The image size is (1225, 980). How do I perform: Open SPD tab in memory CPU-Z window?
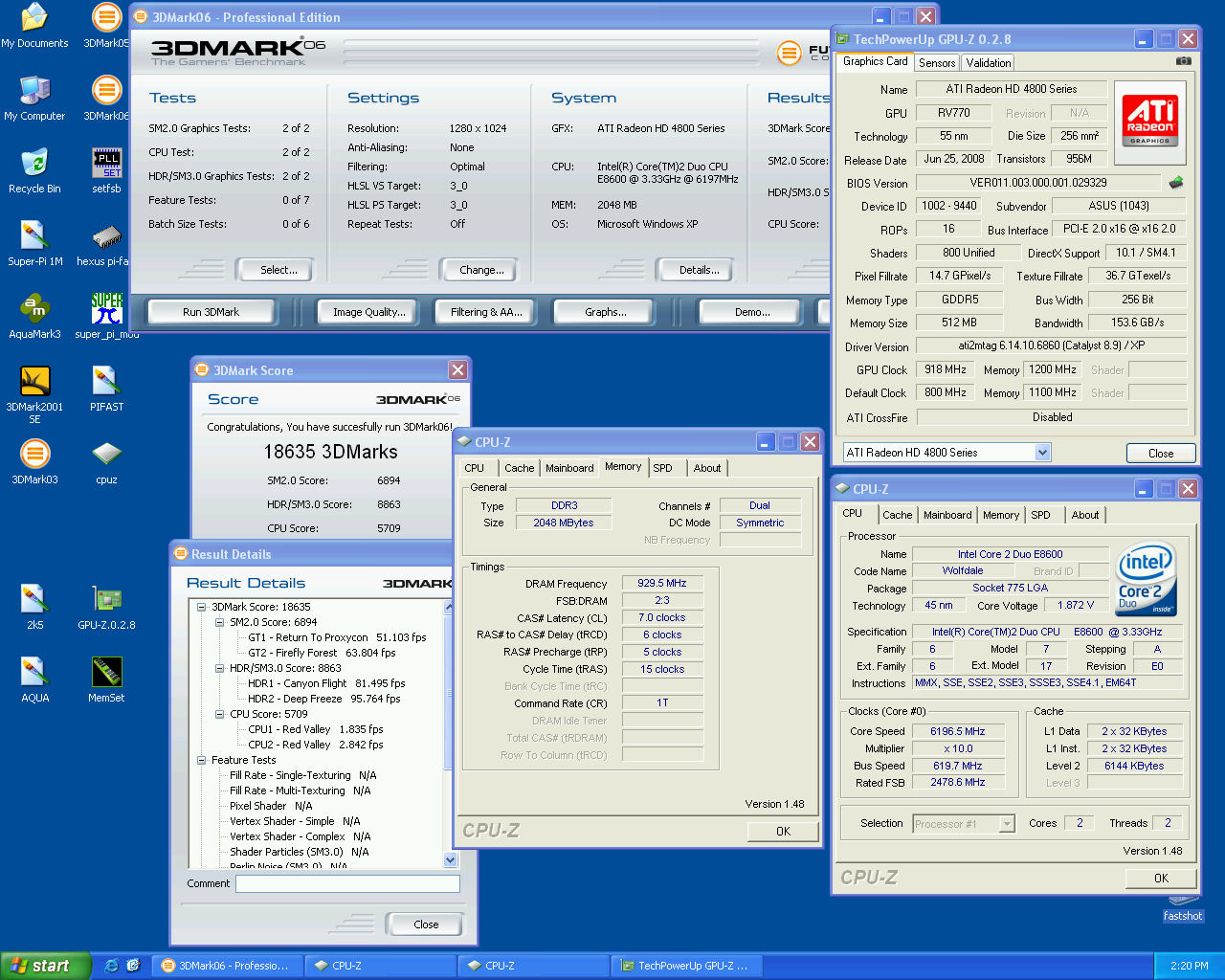point(662,468)
